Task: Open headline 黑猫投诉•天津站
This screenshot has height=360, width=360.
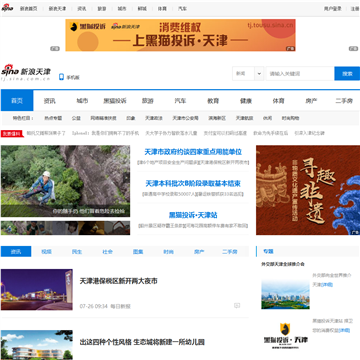Action: tap(193, 215)
